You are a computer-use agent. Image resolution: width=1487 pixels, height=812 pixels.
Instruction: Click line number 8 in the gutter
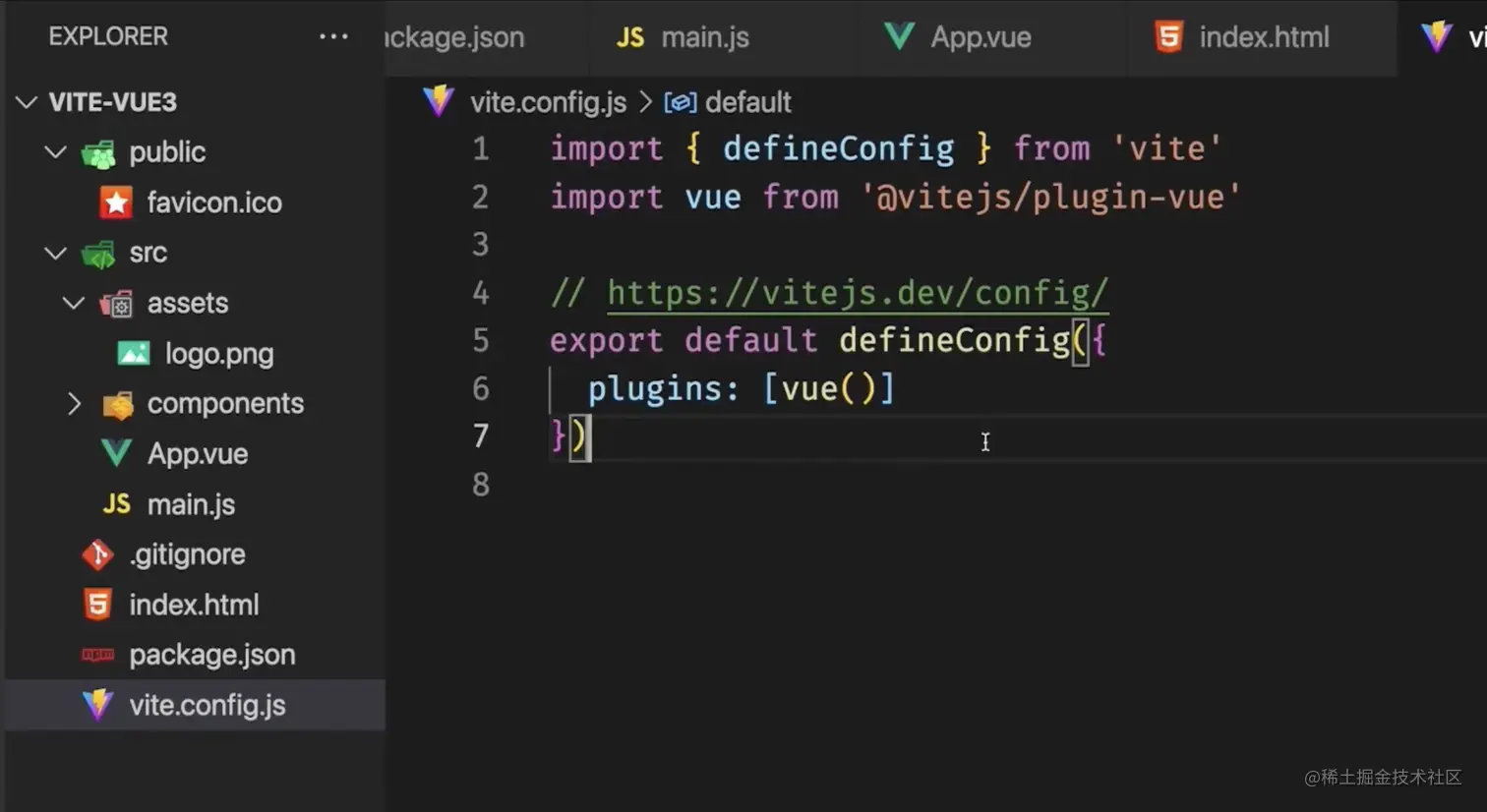point(481,485)
